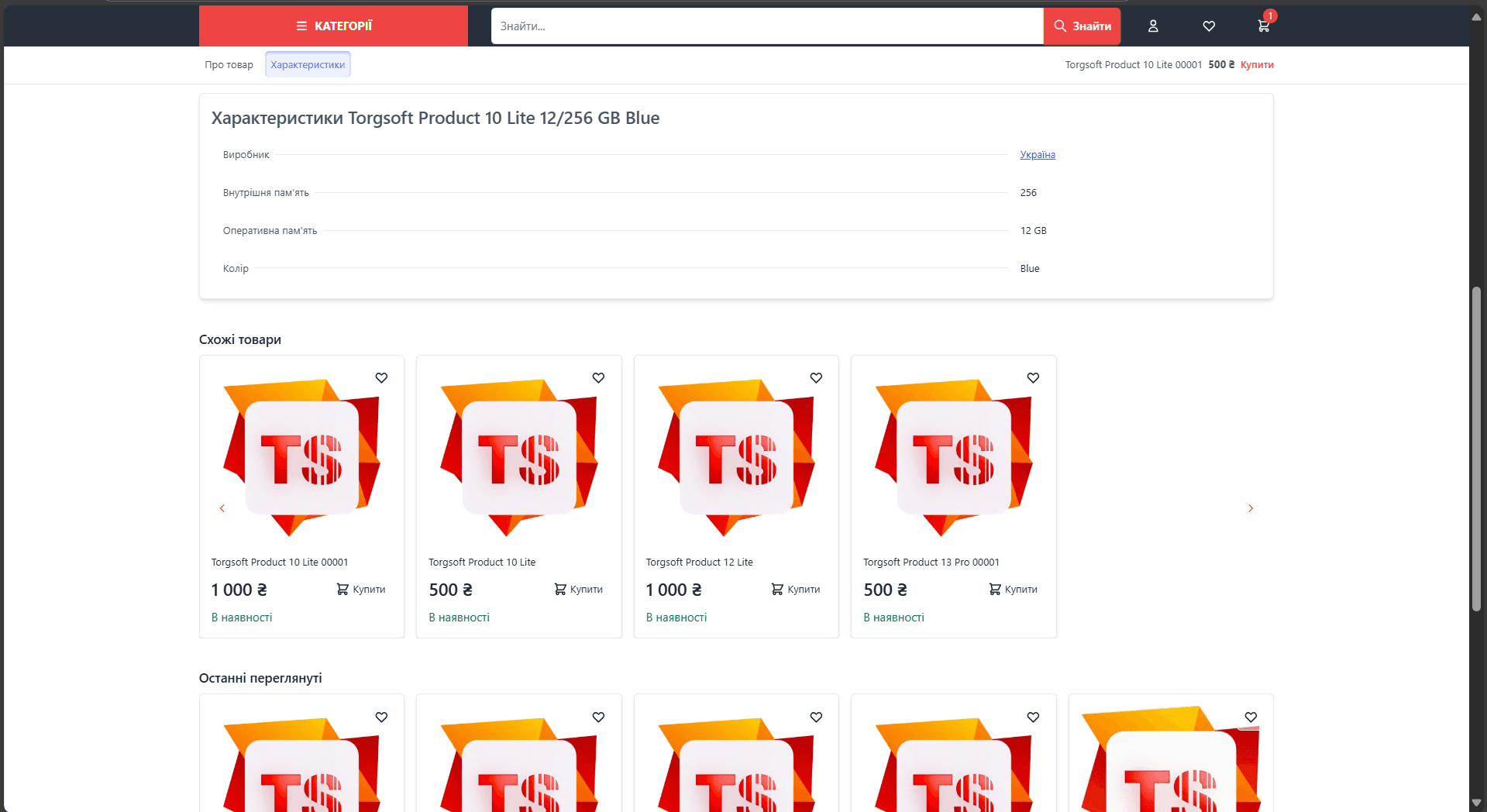
Task: Open the user account icon
Action: (x=1153, y=26)
